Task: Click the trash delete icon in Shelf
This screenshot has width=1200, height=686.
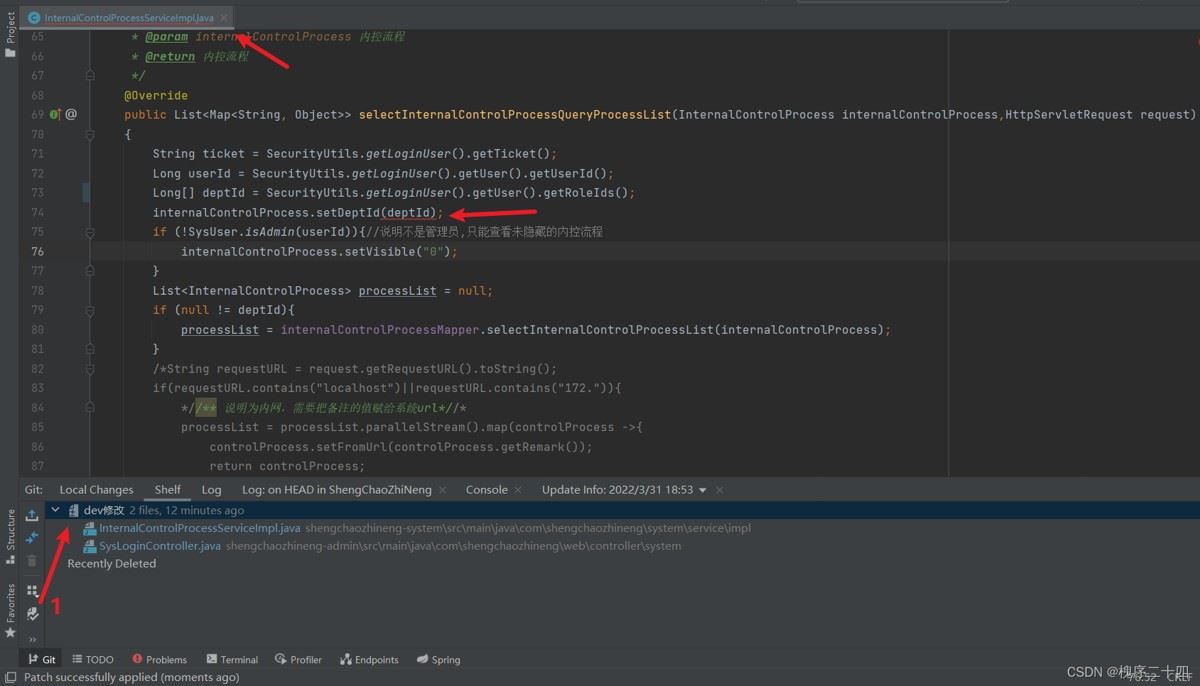Action: [32, 561]
